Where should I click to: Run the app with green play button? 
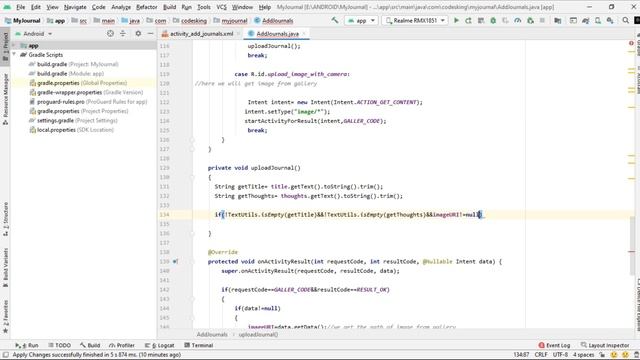pyautogui.click(x=456, y=20)
